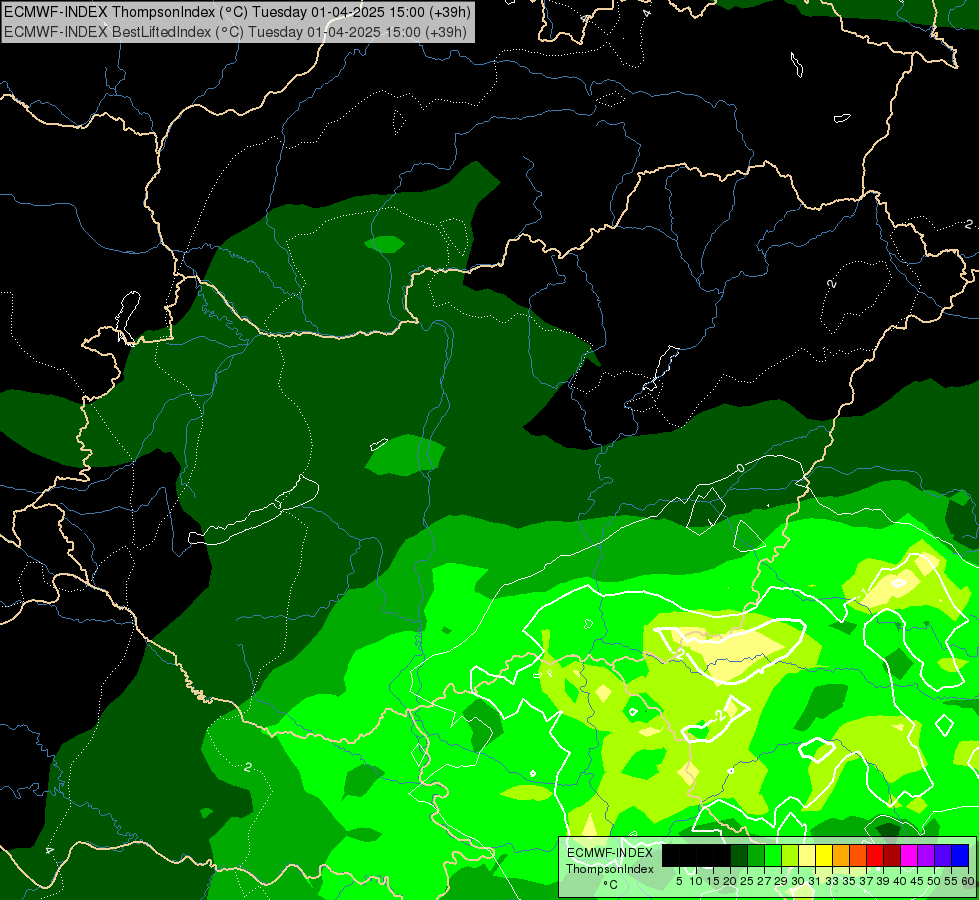This screenshot has height=900, width=979.
Task: Pick the bright red 37–39 legend swatch
Action: pos(875,855)
